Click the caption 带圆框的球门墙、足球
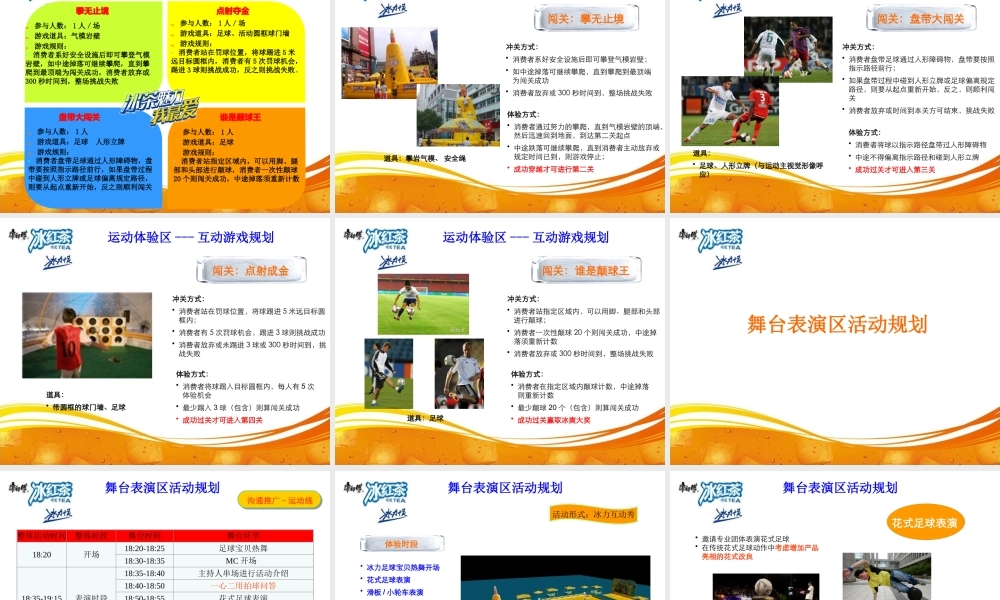 coord(89,407)
